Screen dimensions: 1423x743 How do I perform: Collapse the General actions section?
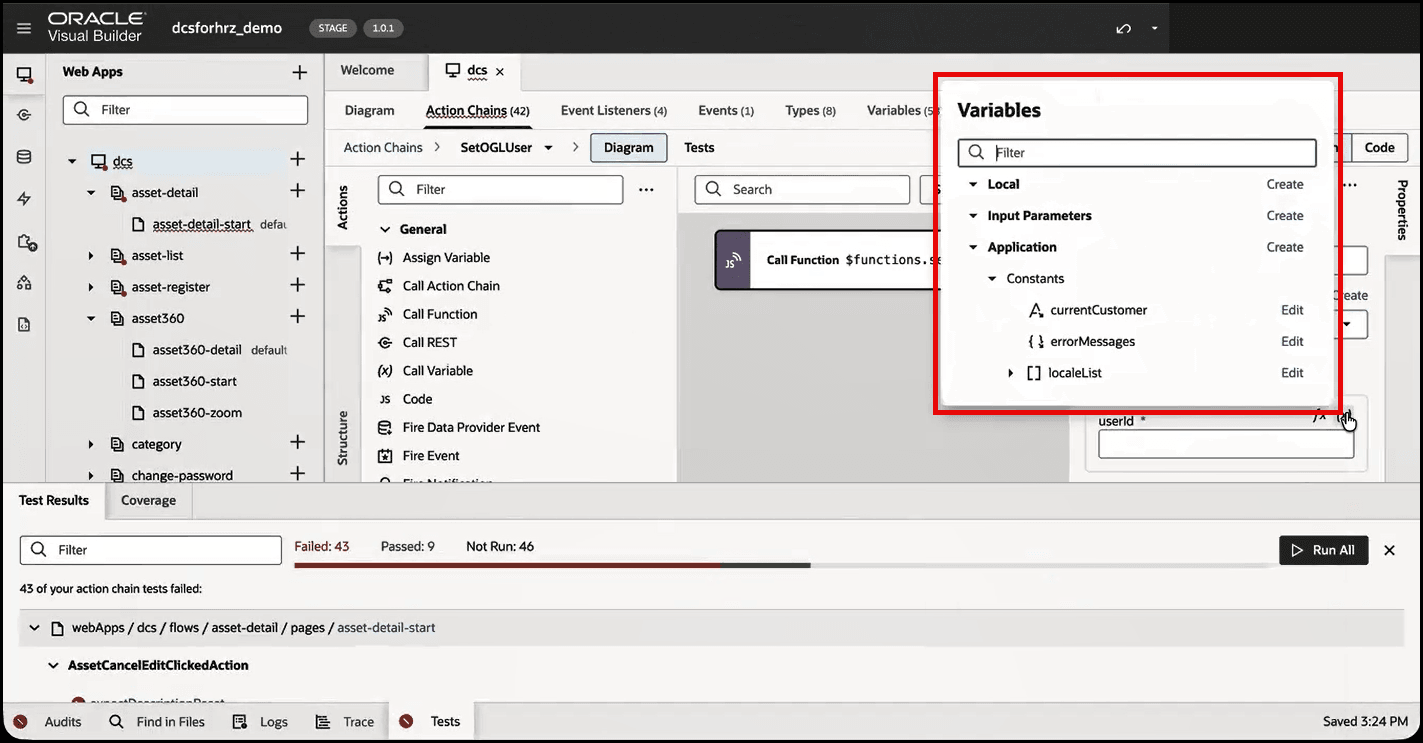tap(385, 229)
